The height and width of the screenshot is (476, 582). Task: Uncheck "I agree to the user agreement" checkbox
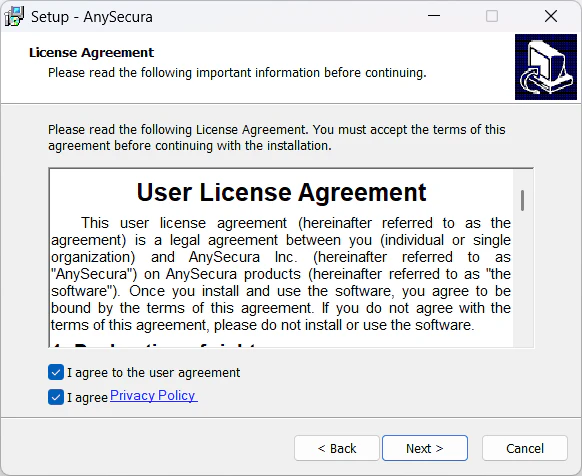pyautogui.click(x=56, y=372)
